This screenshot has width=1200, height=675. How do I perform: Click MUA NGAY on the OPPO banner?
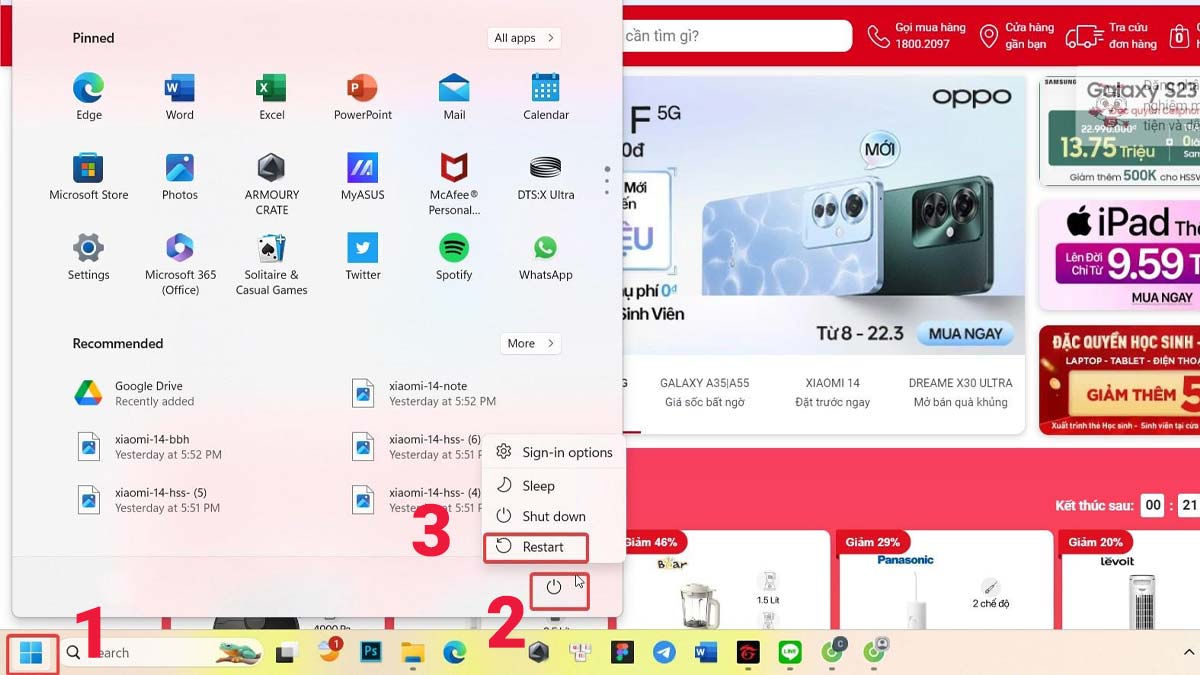[x=965, y=334]
